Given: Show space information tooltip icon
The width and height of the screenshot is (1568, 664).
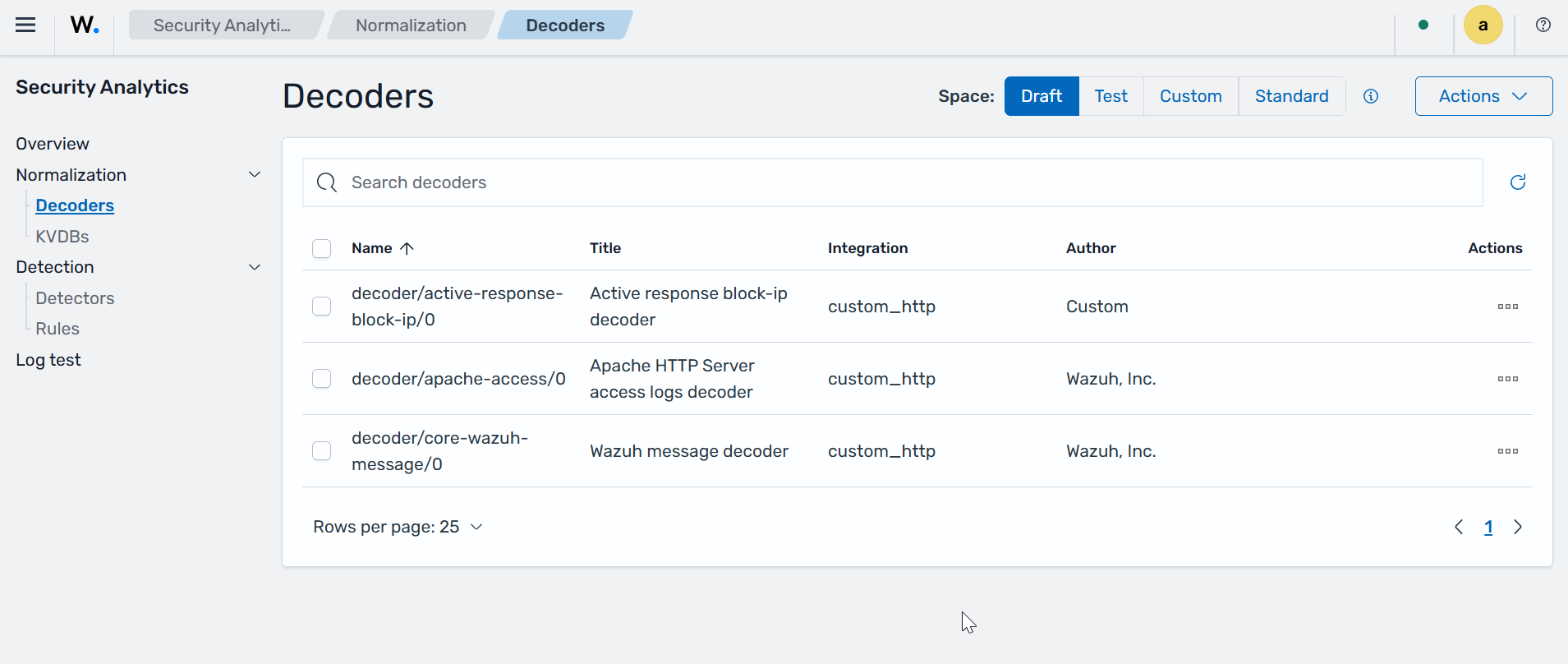Looking at the screenshot, I should 1371,96.
